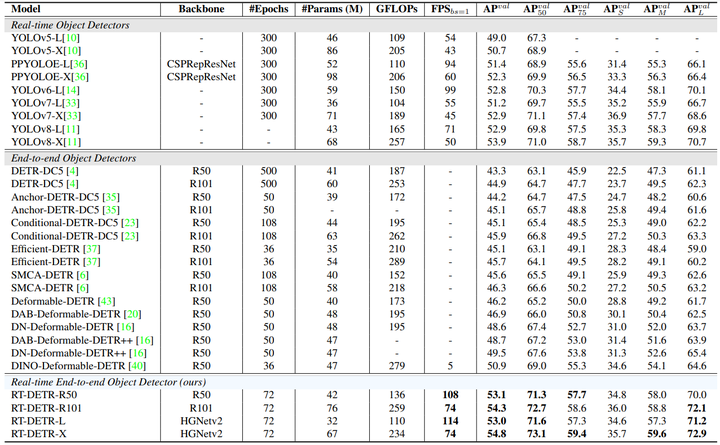Open reference 37 in Efficient-DETR R50 row

click(92, 249)
